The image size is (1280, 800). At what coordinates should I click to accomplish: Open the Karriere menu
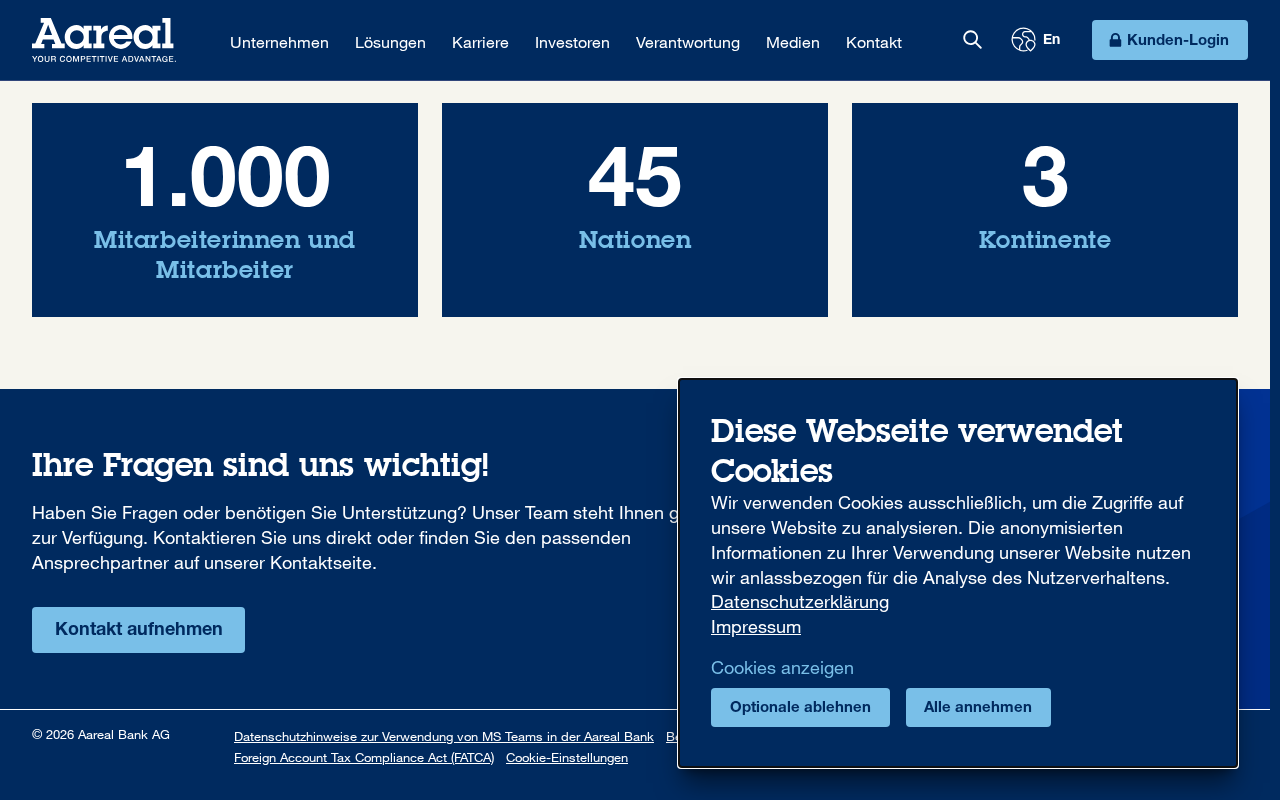(x=480, y=42)
